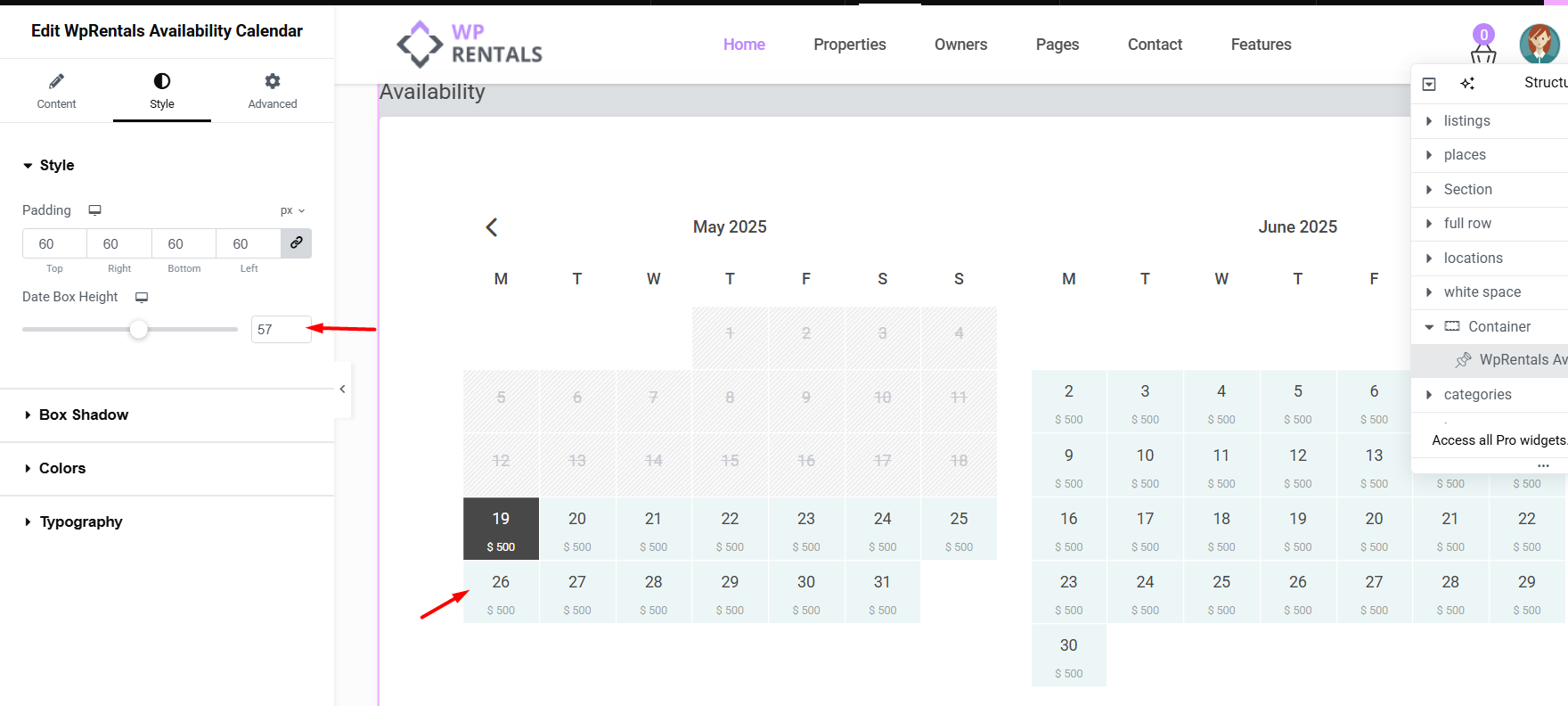1568x706 pixels.
Task: Open the px unit dropdown for Padding
Action: point(292,211)
